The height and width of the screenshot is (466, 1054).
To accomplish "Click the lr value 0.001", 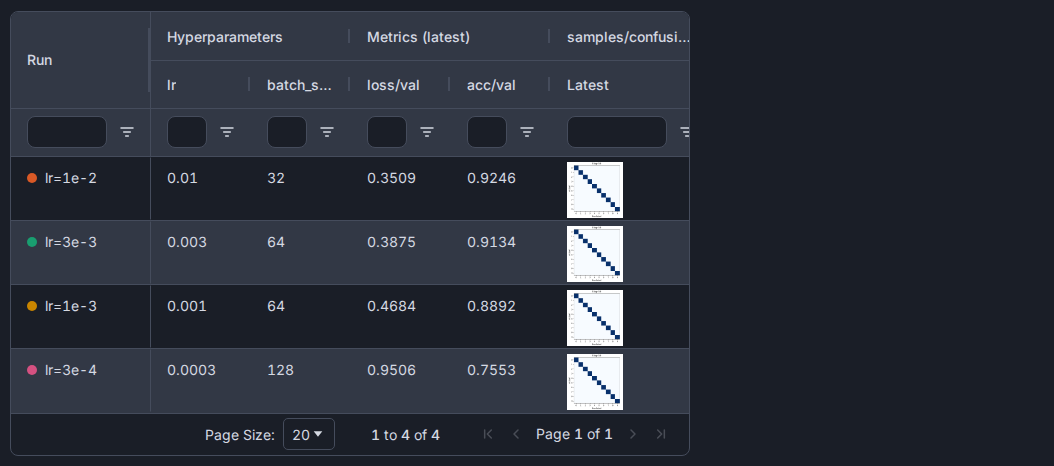I will [187, 306].
